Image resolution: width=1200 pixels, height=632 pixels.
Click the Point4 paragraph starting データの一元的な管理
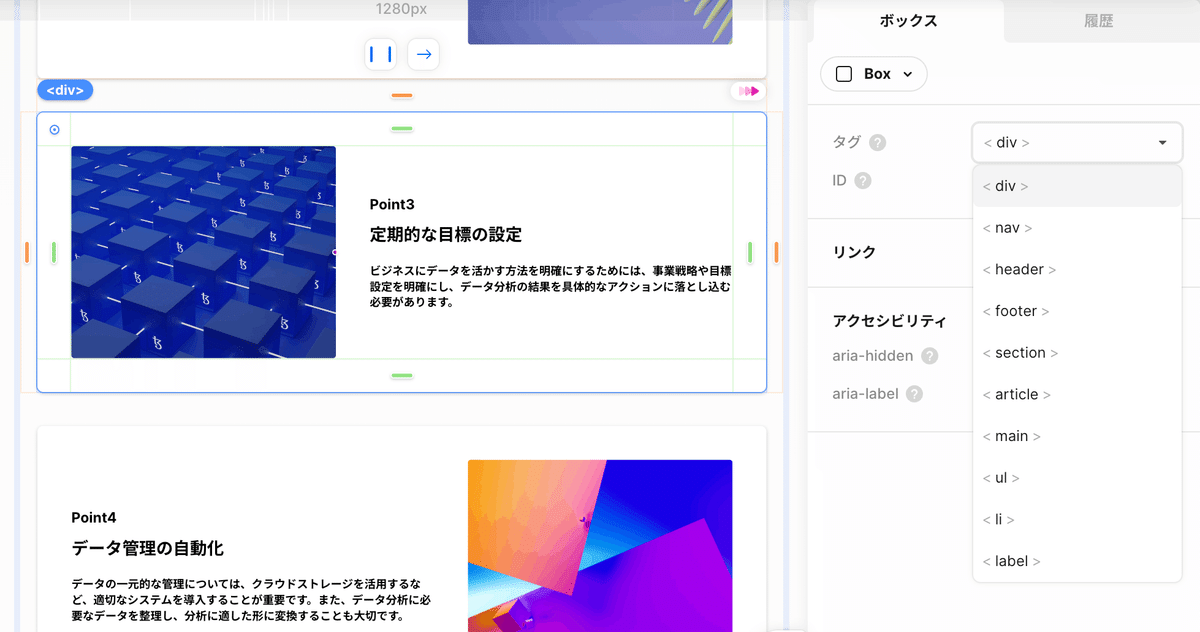(252, 600)
